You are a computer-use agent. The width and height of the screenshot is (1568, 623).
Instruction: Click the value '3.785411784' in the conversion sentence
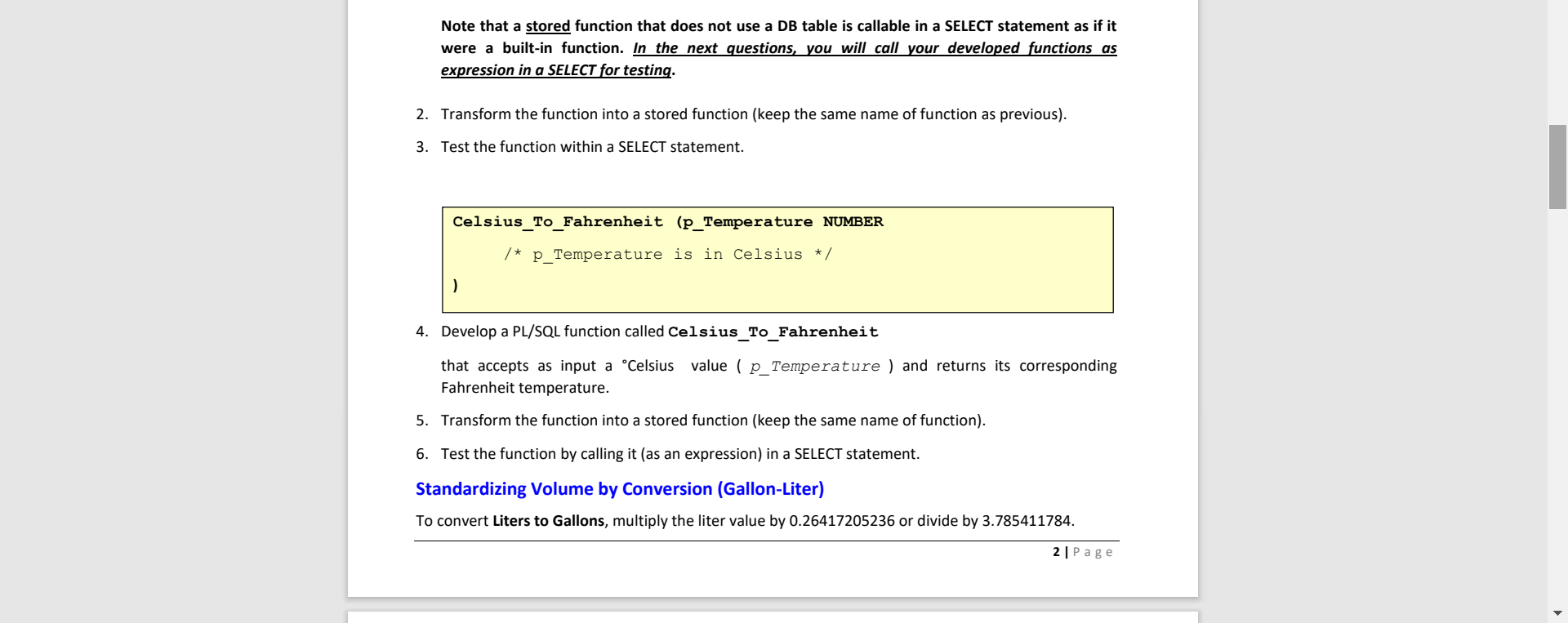tap(1026, 521)
